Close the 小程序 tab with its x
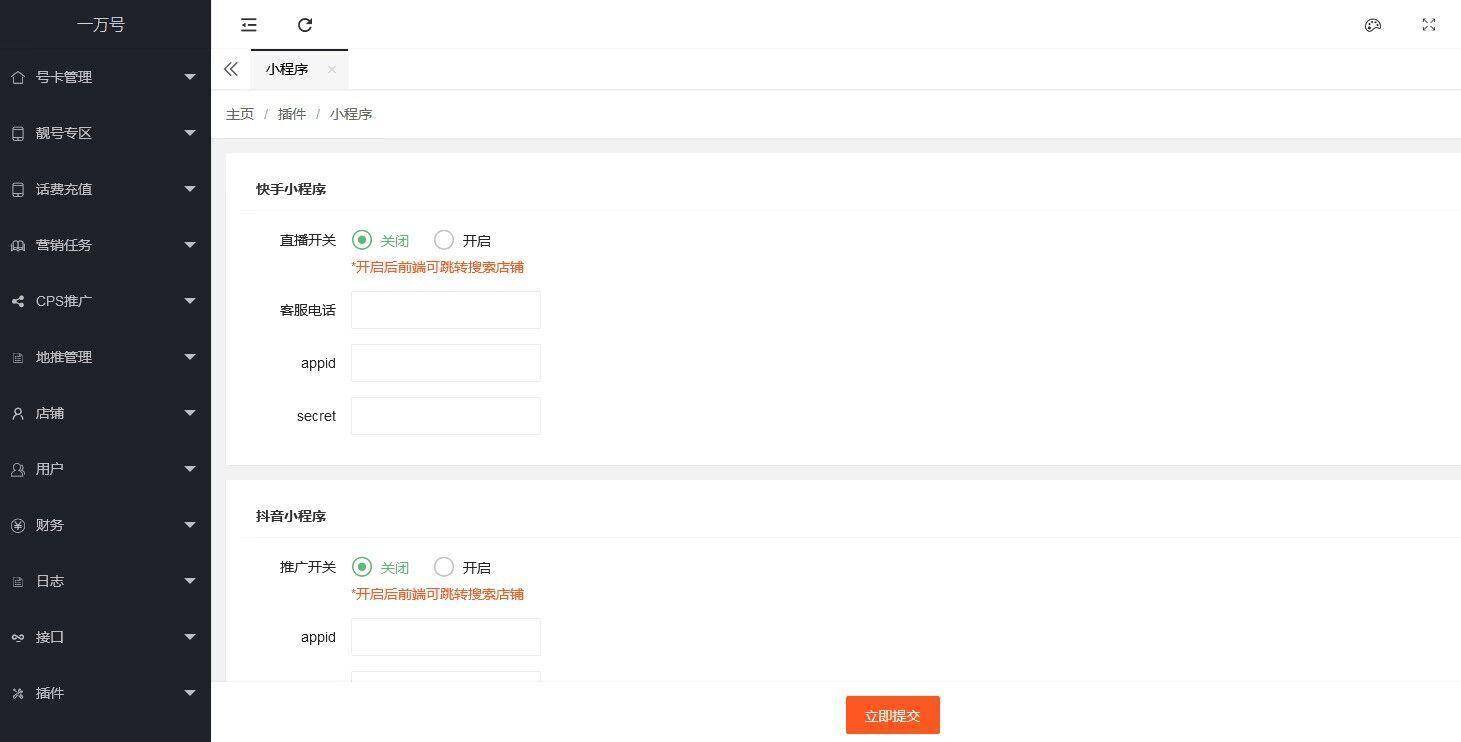This screenshot has height=742, width=1461. point(332,69)
